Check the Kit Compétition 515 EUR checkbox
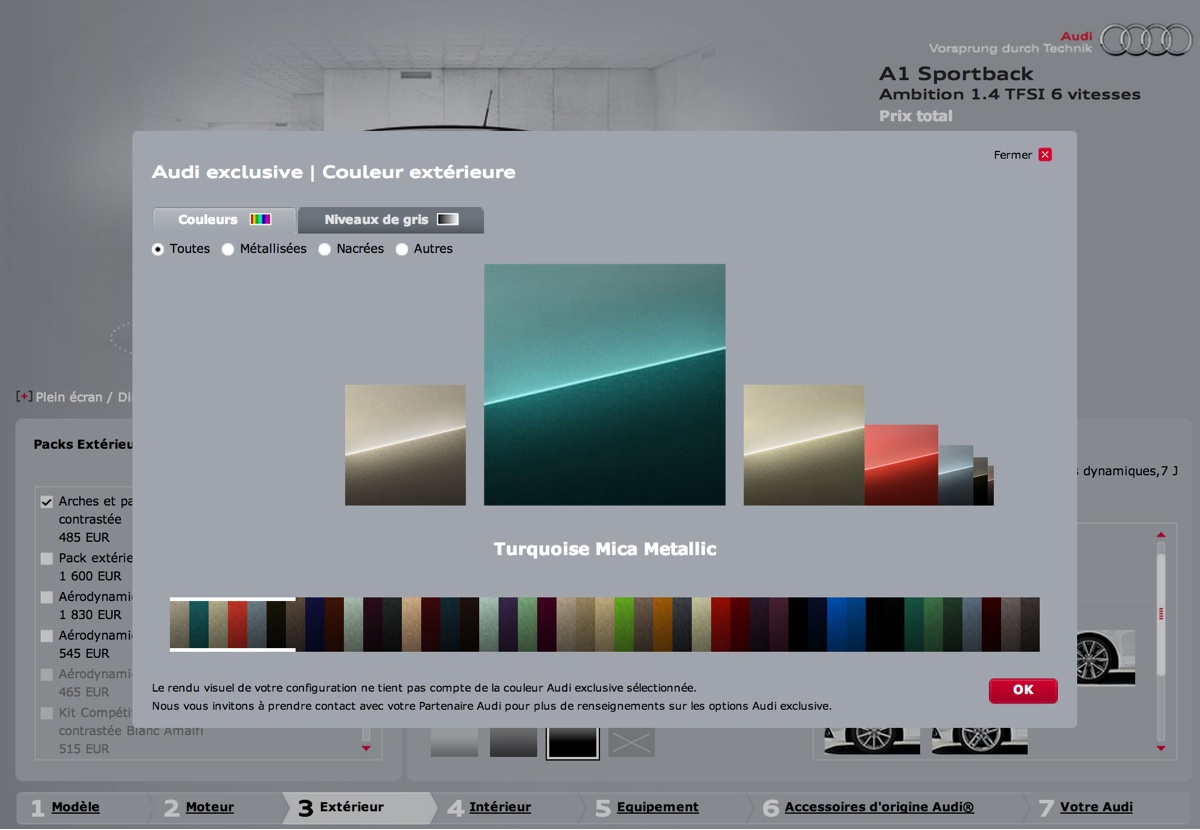1200x830 pixels. tap(47, 713)
